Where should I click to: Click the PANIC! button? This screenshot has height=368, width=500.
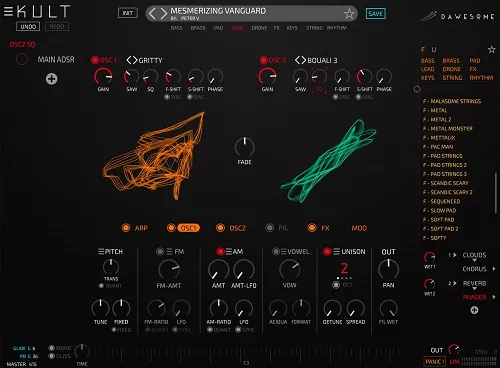click(435, 362)
